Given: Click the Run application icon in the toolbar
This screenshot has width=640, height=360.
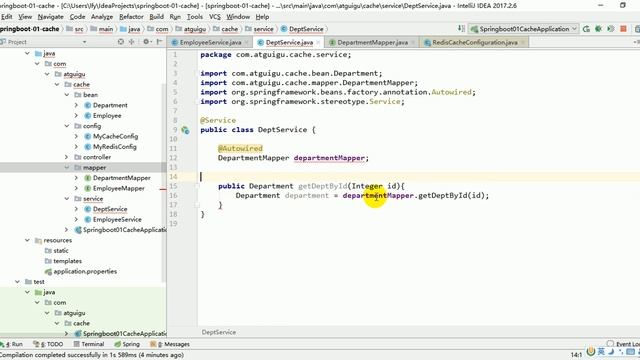Looking at the screenshot, I should tap(586, 29).
